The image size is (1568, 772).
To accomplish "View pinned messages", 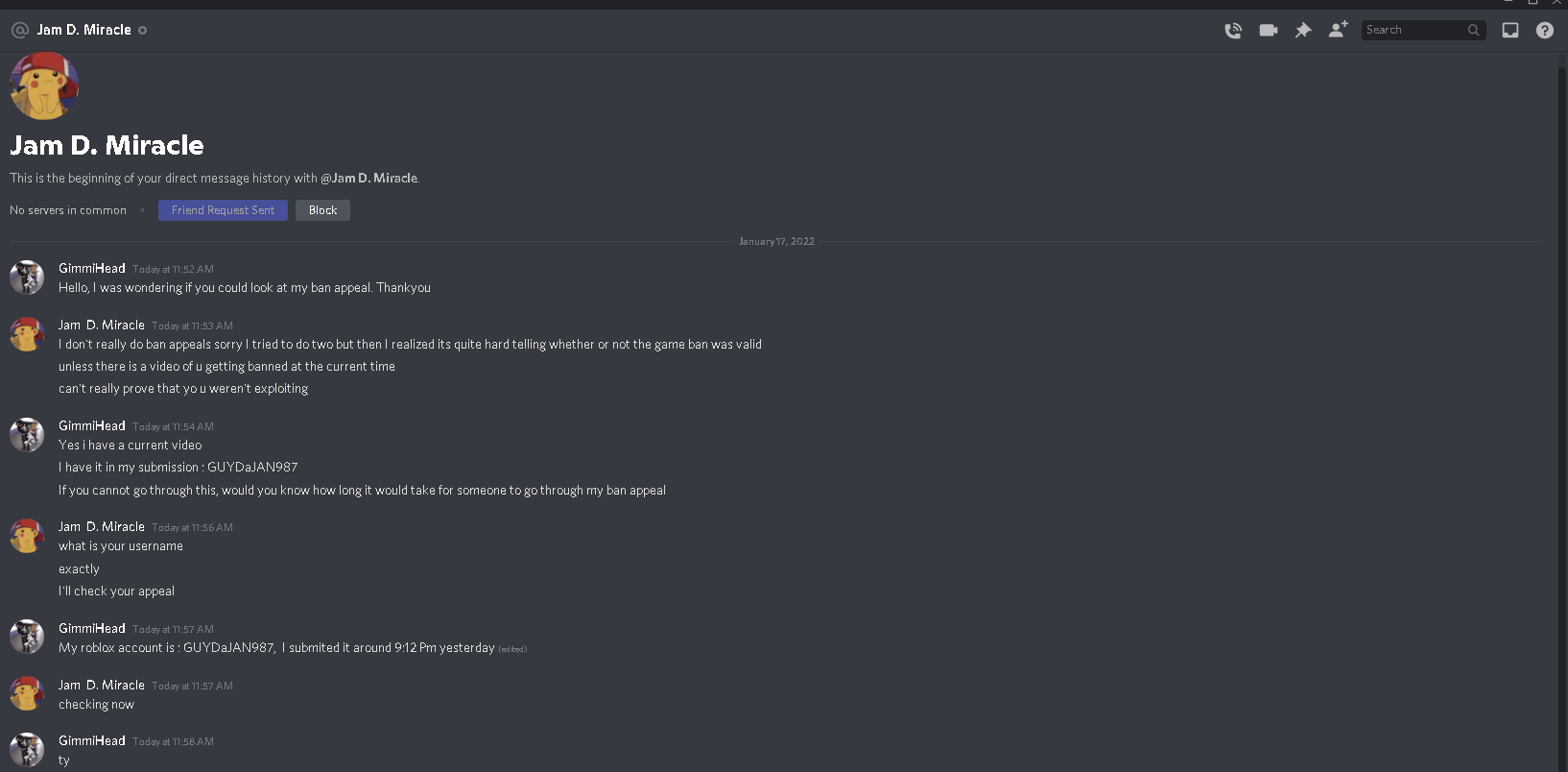I will [1303, 30].
